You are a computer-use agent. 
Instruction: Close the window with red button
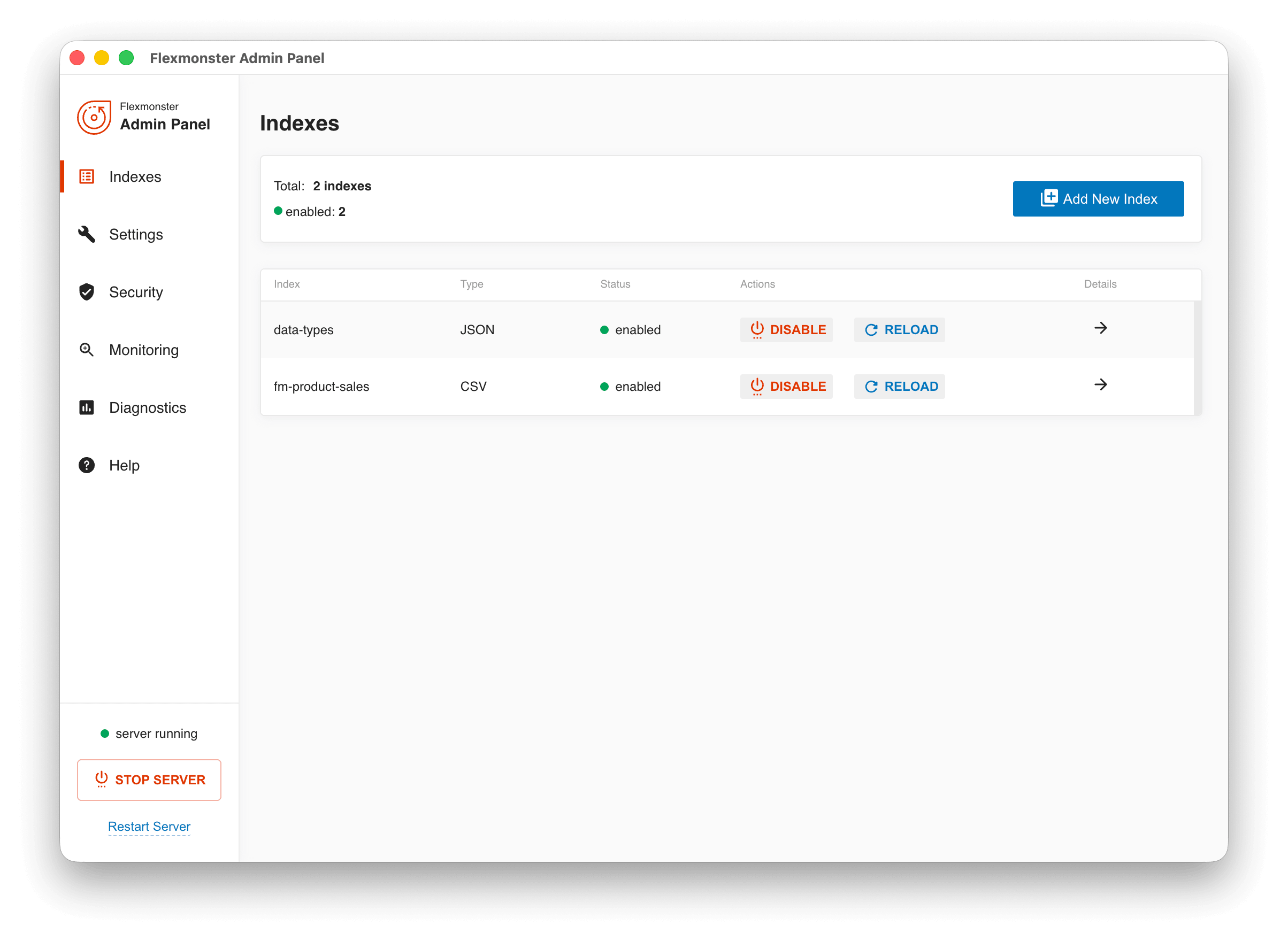pyautogui.click(x=77, y=58)
